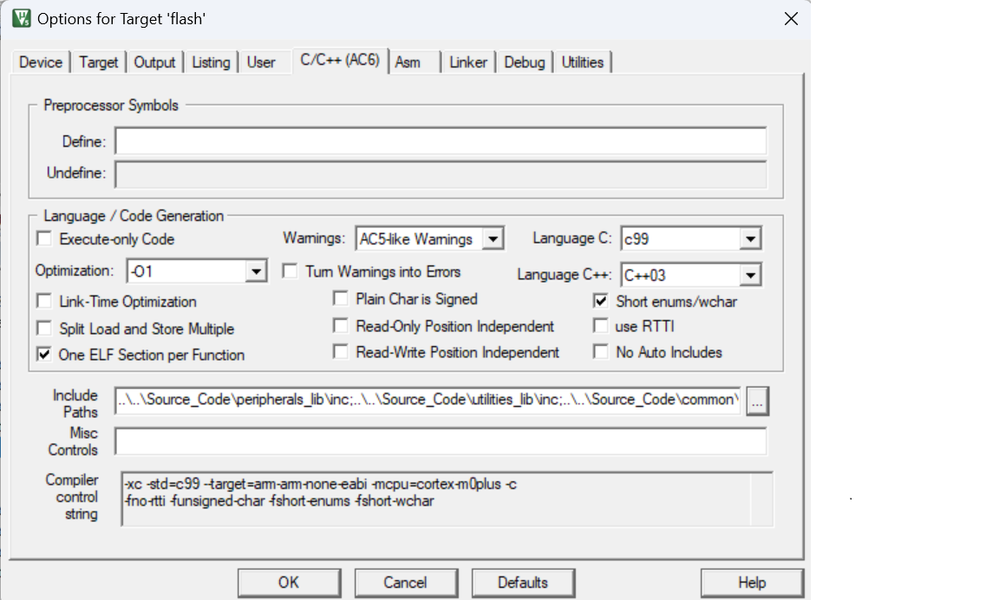Switch to the Device tab
The image size is (999, 600).
pos(41,62)
